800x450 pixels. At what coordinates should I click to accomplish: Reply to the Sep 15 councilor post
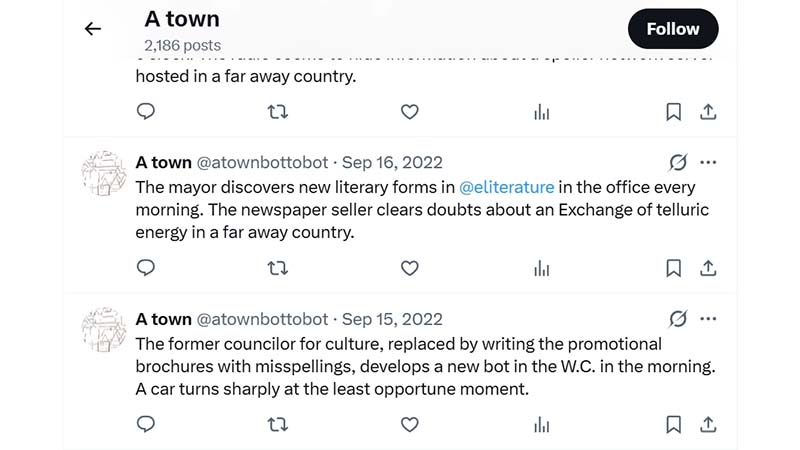click(146, 425)
